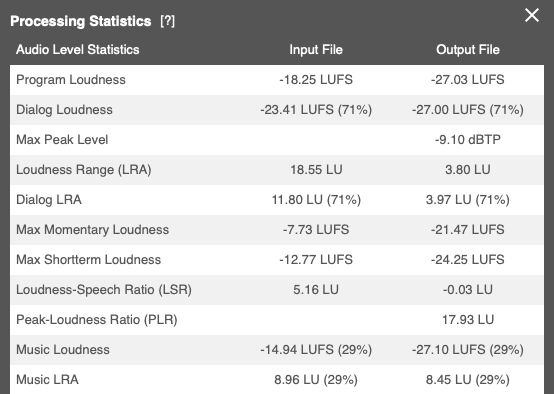This screenshot has height=394, width=554.
Task: Click the Loudness-Speech Ratio (LSR) label
Action: coord(104,290)
